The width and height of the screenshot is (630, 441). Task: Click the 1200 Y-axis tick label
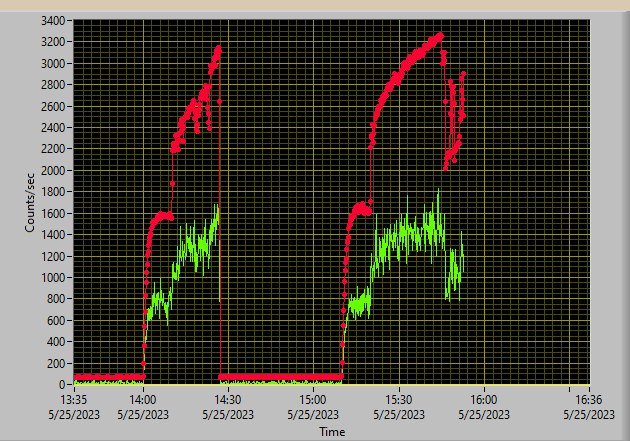click(53, 257)
